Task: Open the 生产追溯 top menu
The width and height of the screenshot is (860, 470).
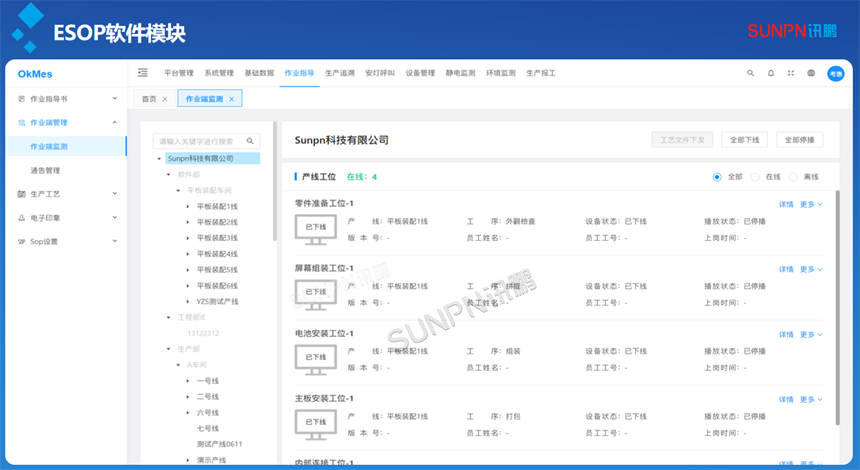Action: coord(340,73)
